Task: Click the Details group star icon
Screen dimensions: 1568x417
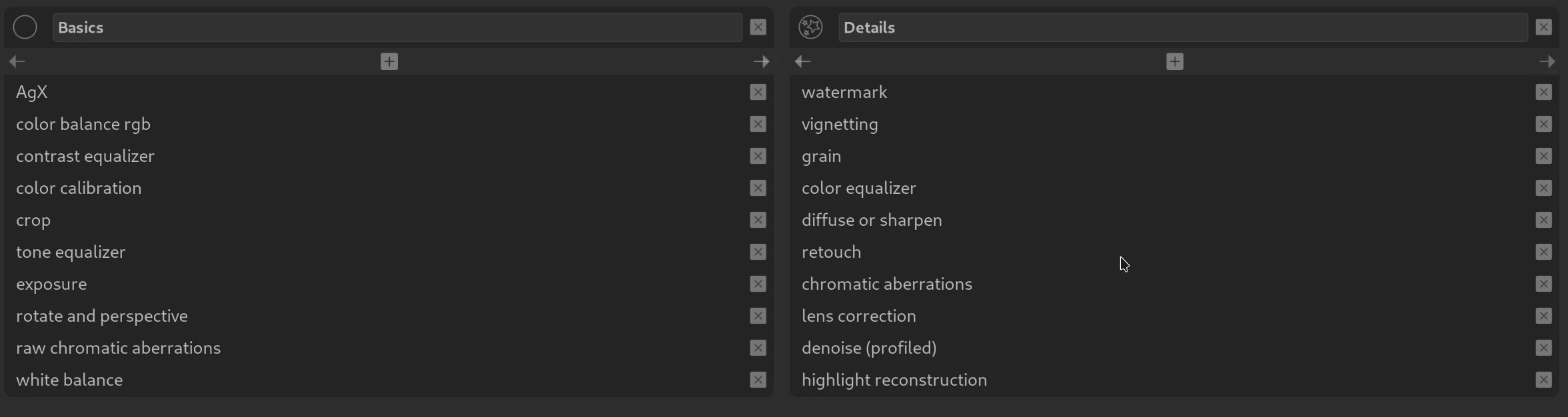Action: coord(810,27)
